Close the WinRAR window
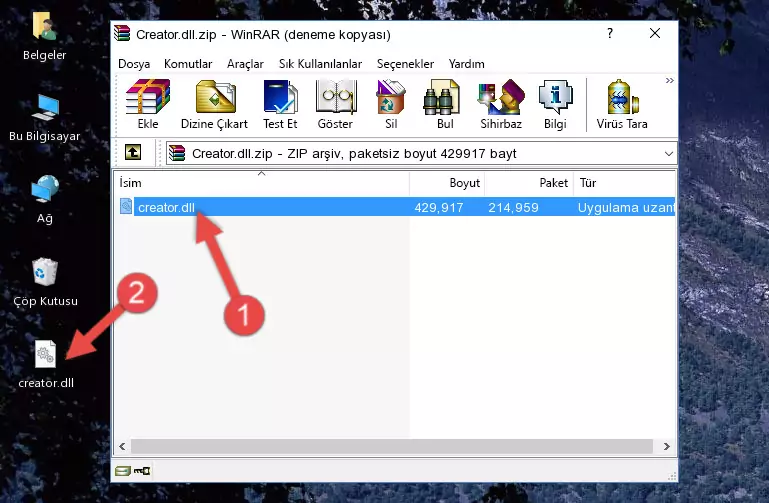Screen dimensions: 769x503 click(655, 33)
